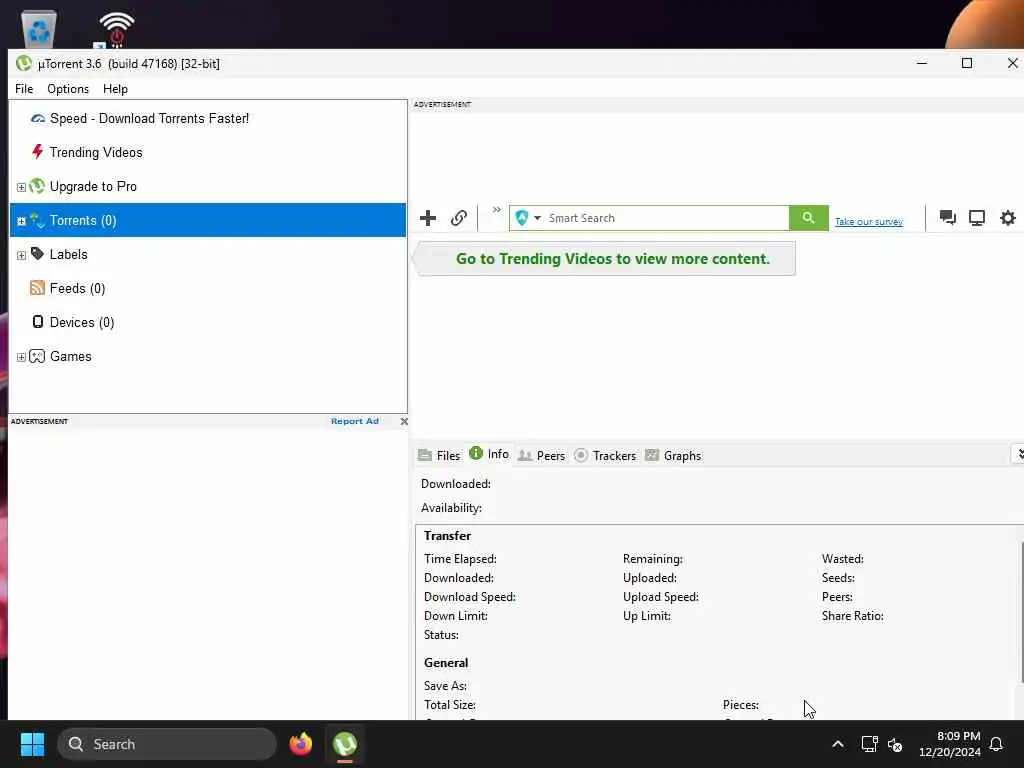
Task: Open the Recycle Bin desktop icon
Action: pyautogui.click(x=39, y=29)
